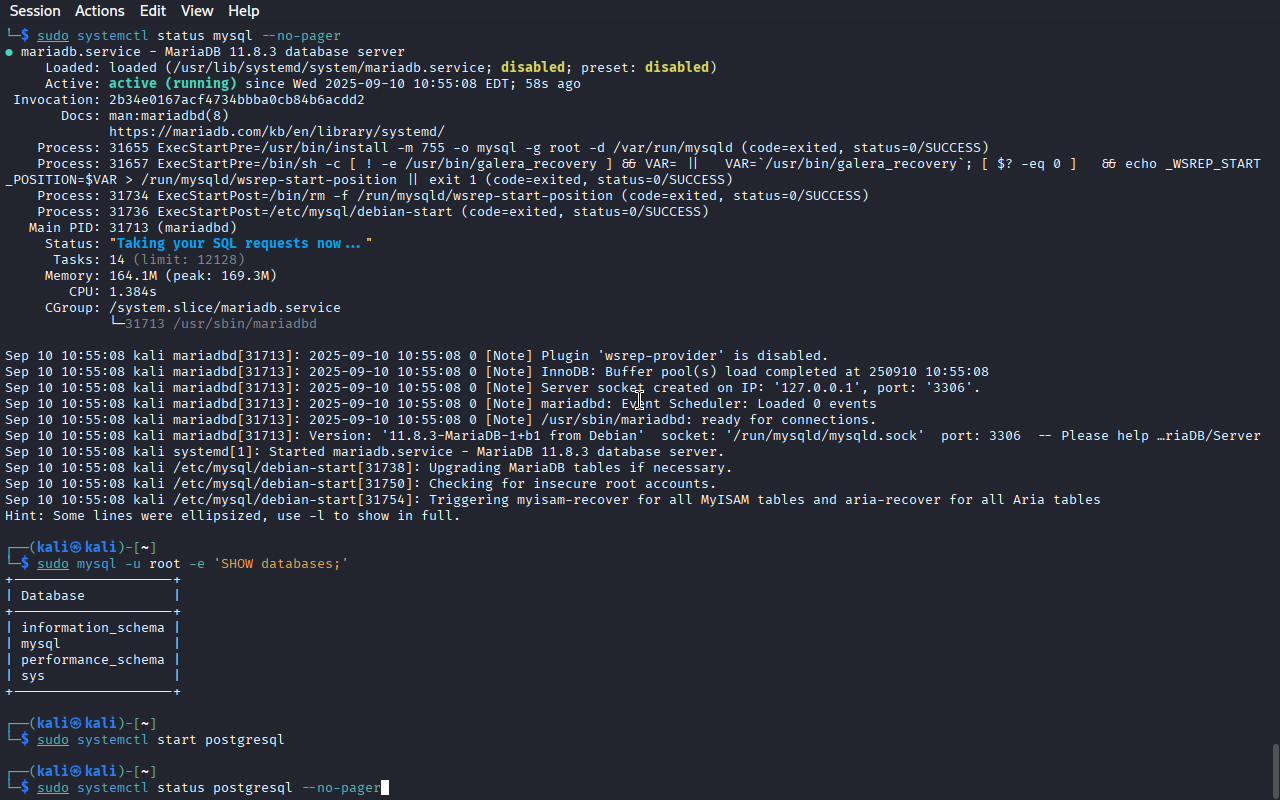
Task: Click the 'Version: 11.8.3-MariaDB-1+b1' log line
Action: click(x=633, y=436)
